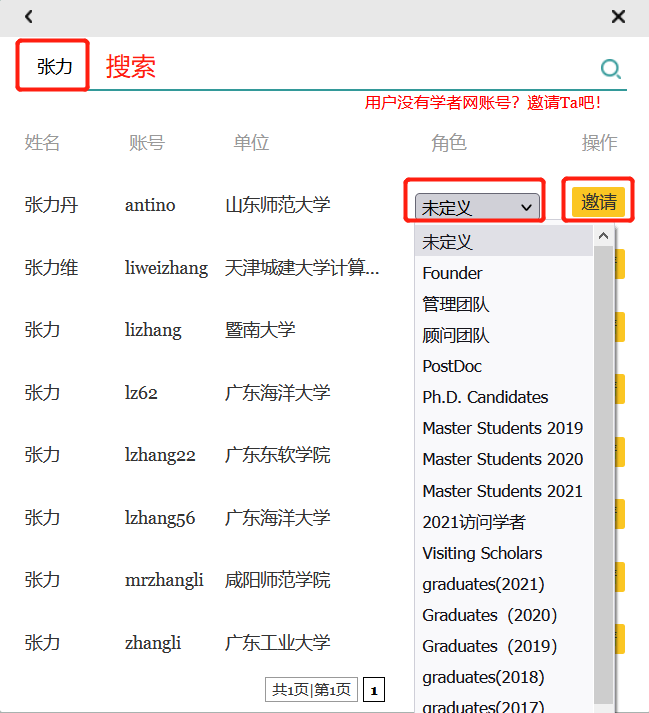Viewport: 649px width, 713px height.
Task: Open the role dropdown showing 未定义
Action: point(477,207)
